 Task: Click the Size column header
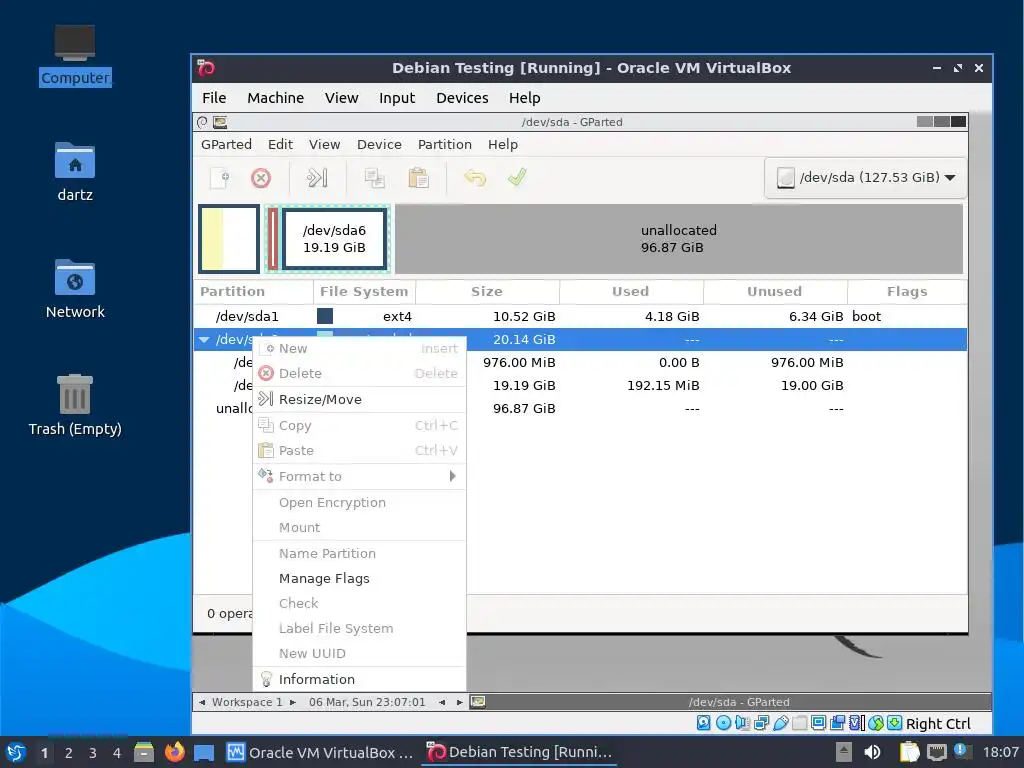click(487, 292)
